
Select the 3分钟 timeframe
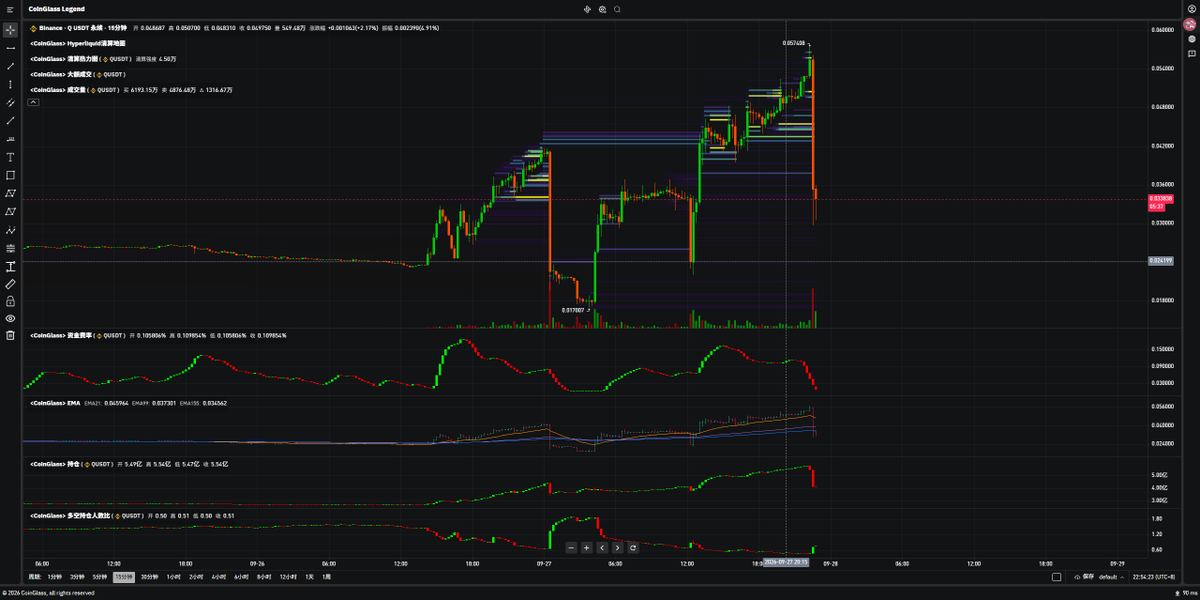(78, 577)
